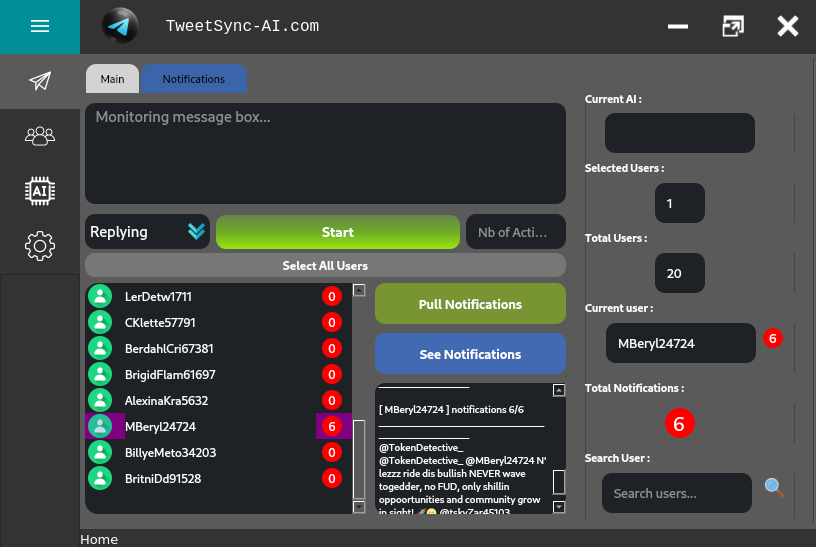Expand the Replying action dropdown

click(147, 232)
